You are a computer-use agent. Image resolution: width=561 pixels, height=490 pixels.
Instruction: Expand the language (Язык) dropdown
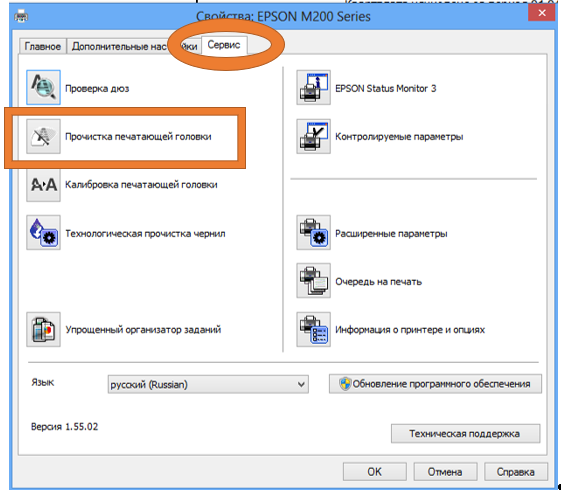click(x=208, y=384)
